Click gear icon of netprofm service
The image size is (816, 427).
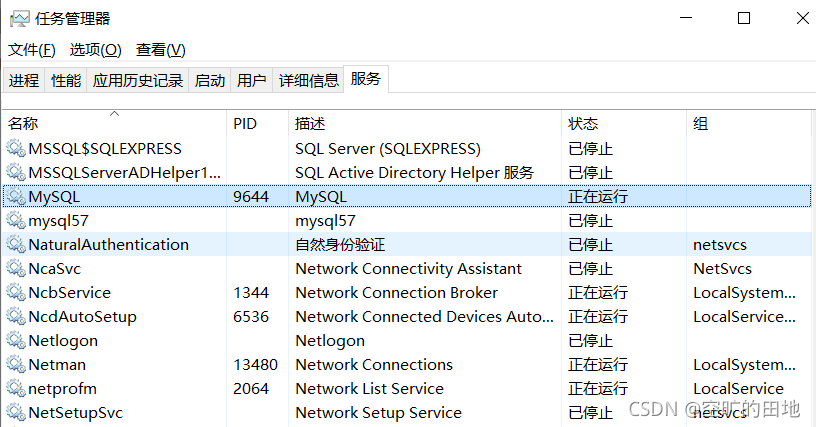(16, 389)
